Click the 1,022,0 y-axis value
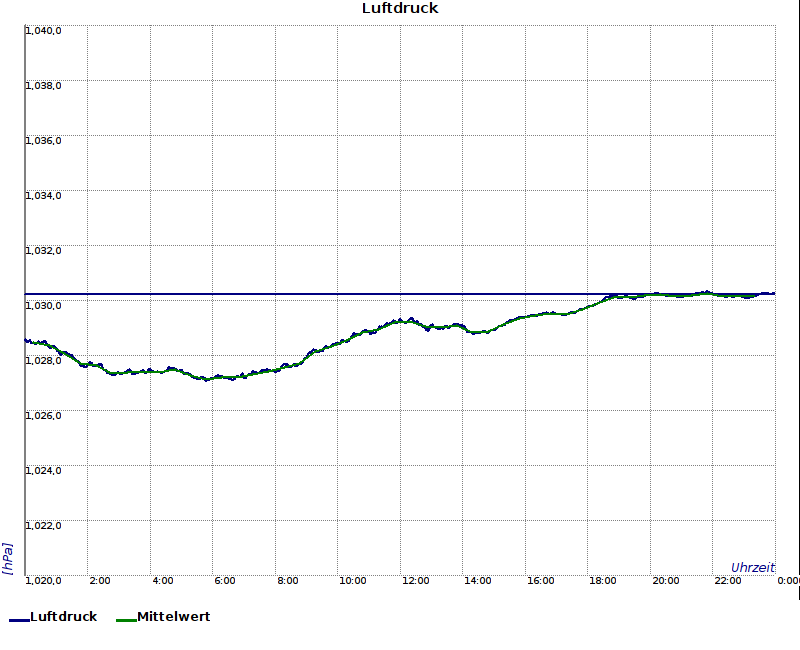The height and width of the screenshot is (650, 800). point(43,526)
